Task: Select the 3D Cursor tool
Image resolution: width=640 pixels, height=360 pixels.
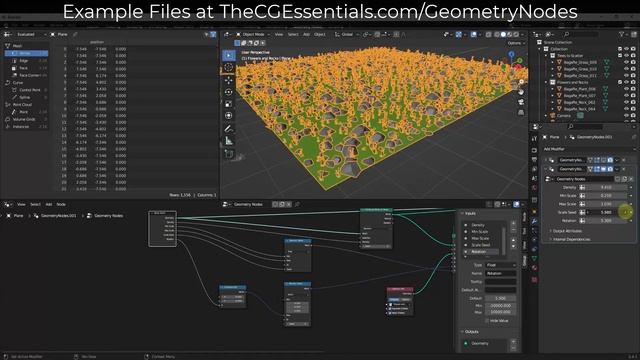Action: (229, 67)
